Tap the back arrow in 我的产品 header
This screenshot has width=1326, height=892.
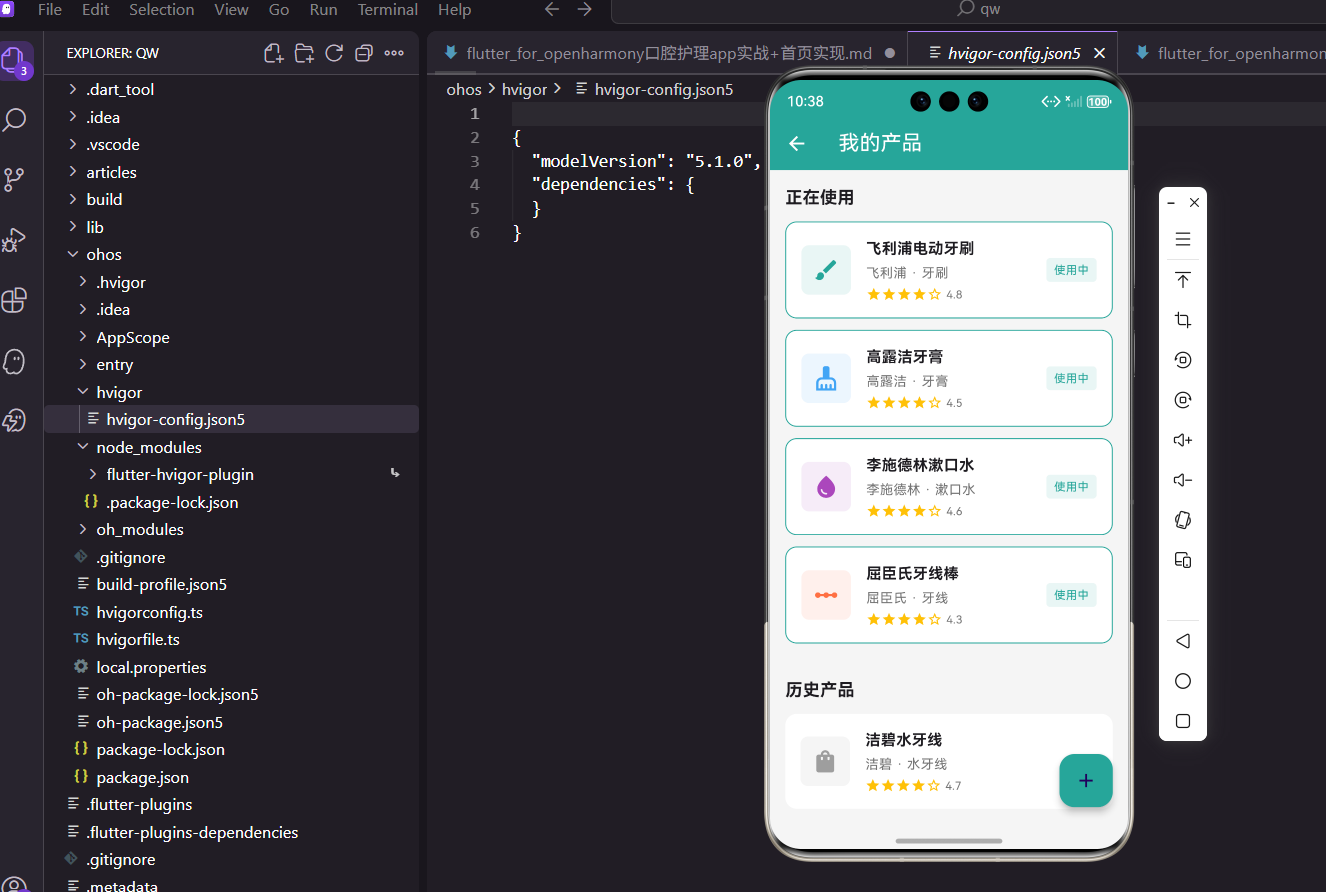click(x=797, y=144)
